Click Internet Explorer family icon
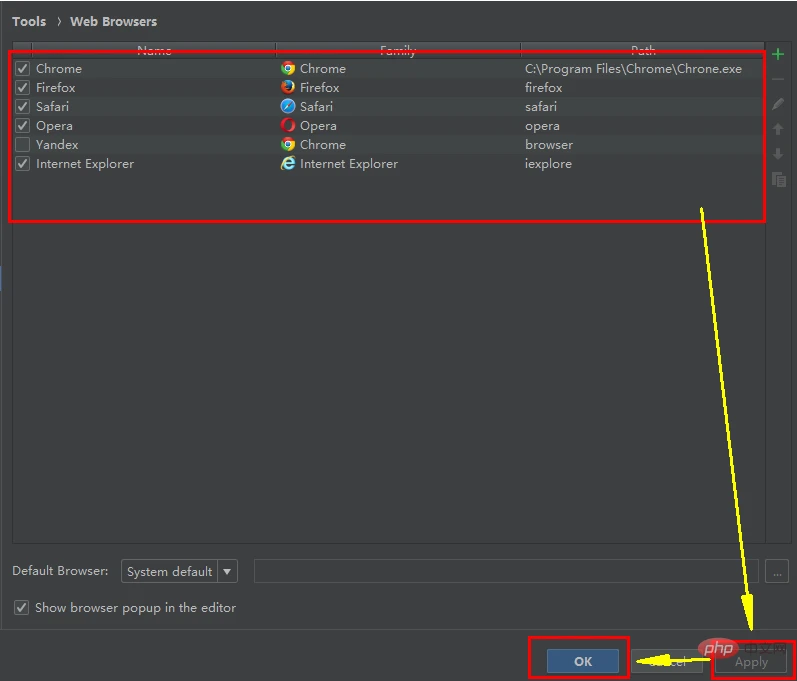Image resolution: width=797 pixels, height=681 pixels. [x=288, y=163]
